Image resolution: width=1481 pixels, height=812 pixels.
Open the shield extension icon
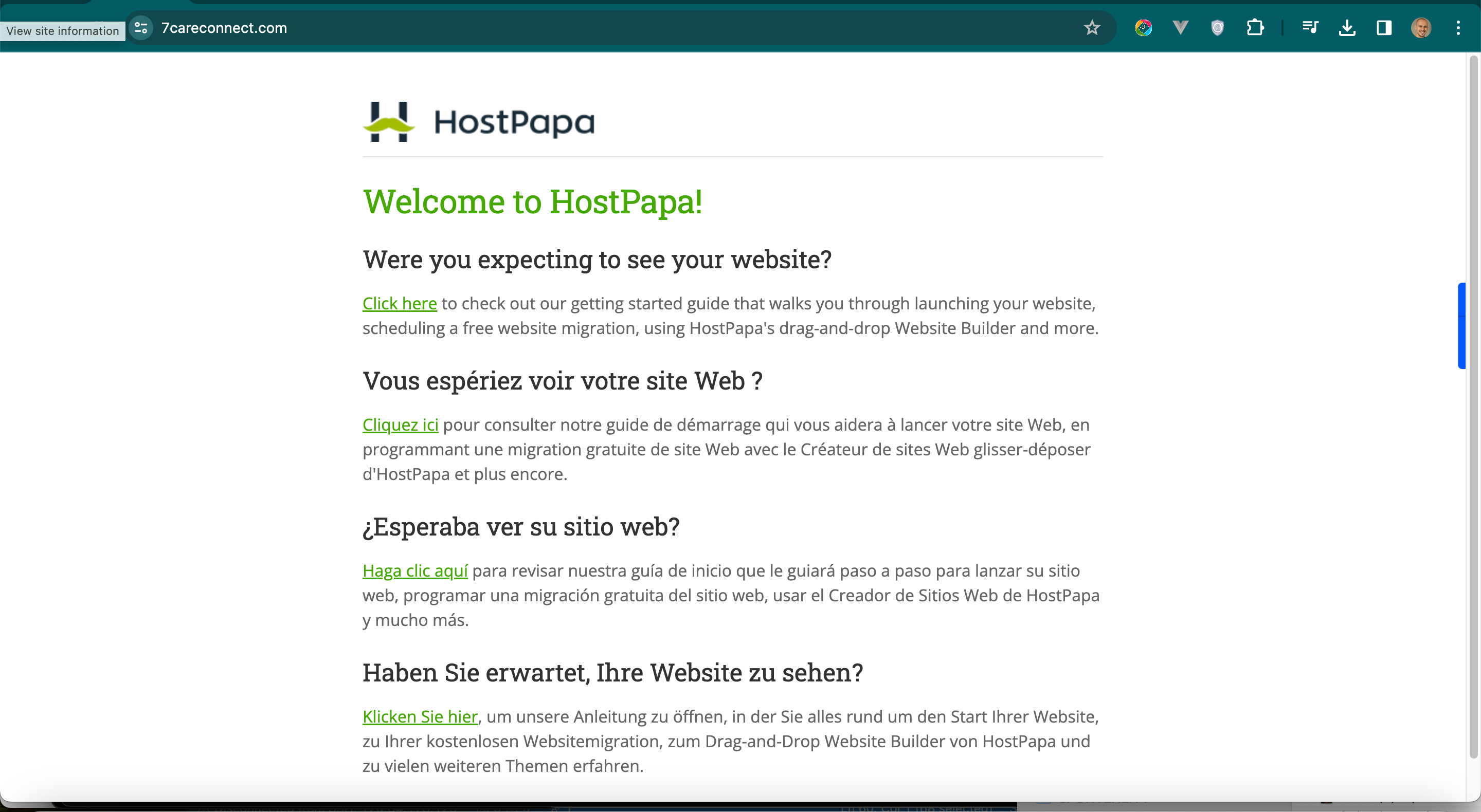(x=1217, y=28)
